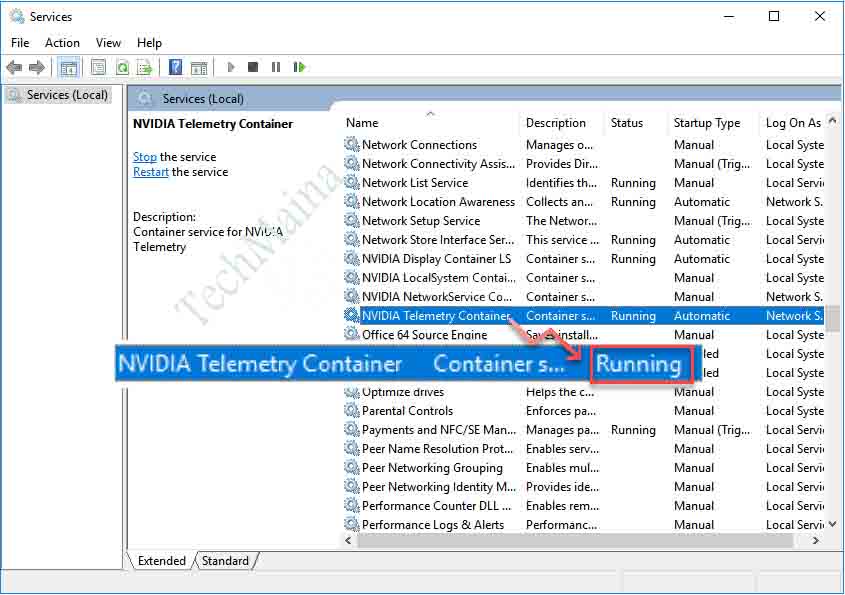Image resolution: width=845 pixels, height=595 pixels.
Task: Open the Action menu
Action: click(62, 42)
